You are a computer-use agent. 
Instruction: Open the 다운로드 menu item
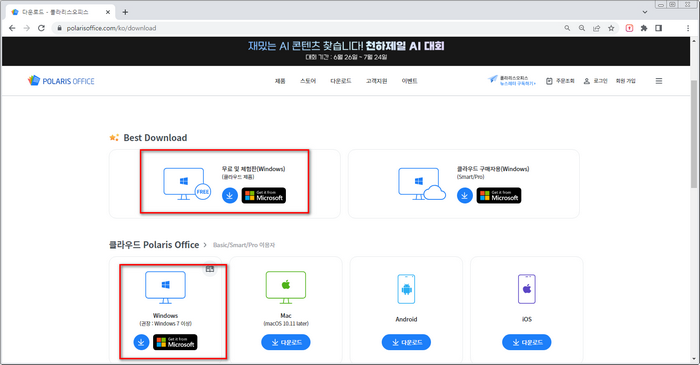pyautogui.click(x=341, y=81)
